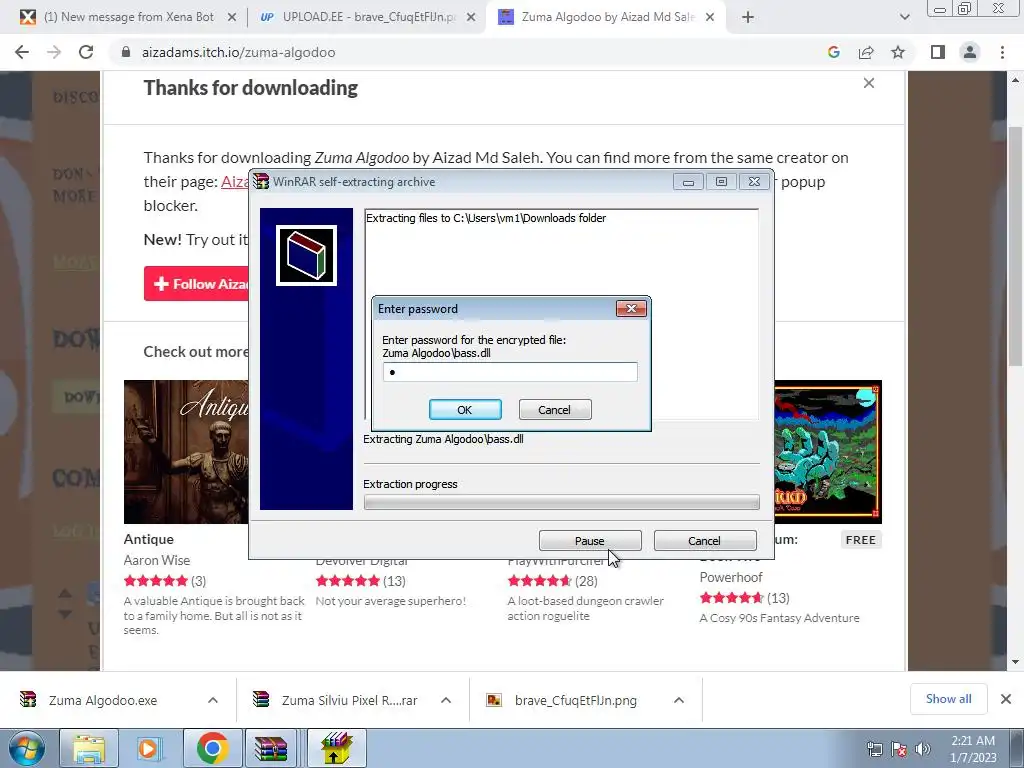Viewport: 1024px width, 768px height.
Task: Click the Chrome taskbar icon
Action: pyautogui.click(x=212, y=748)
